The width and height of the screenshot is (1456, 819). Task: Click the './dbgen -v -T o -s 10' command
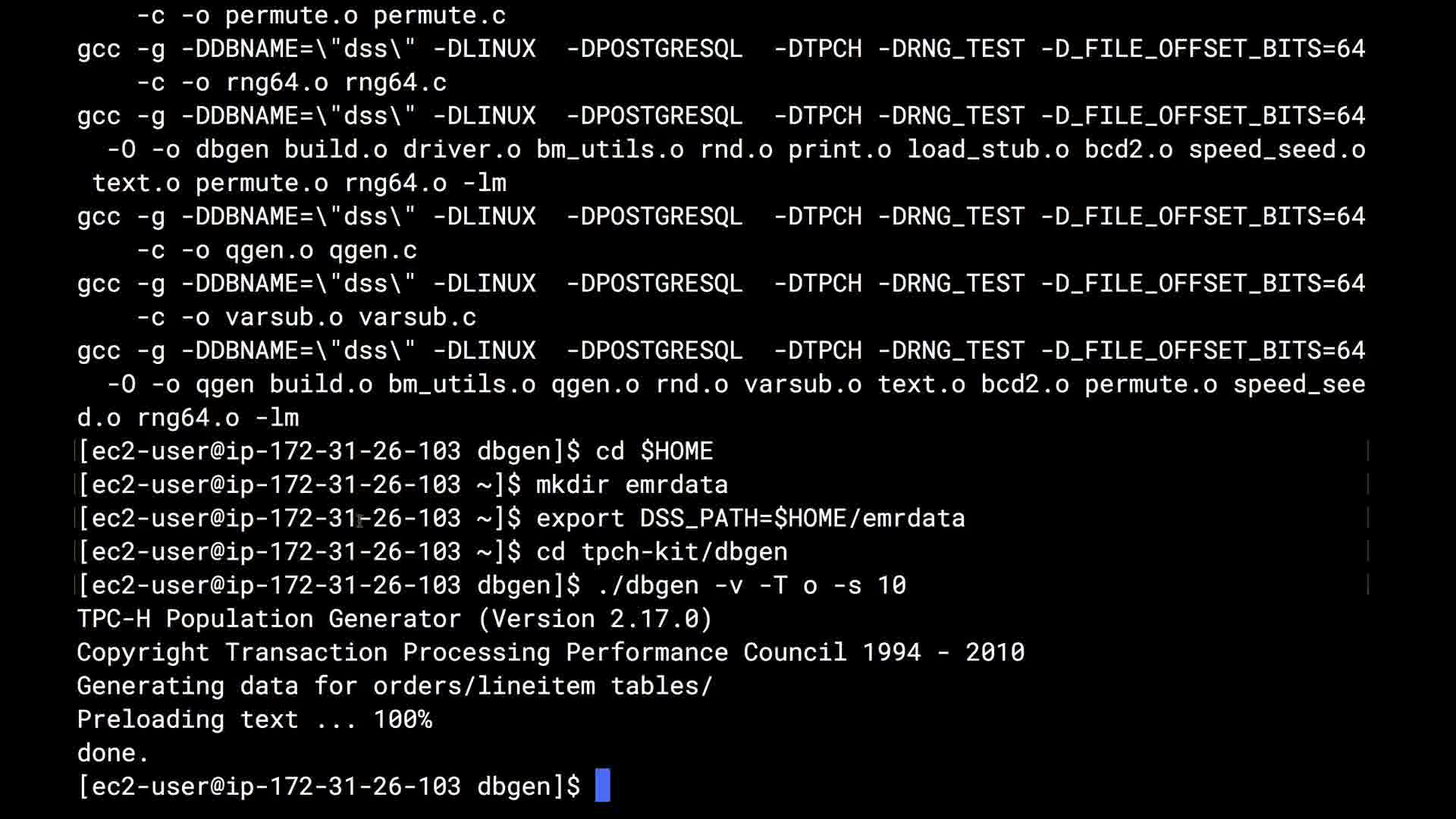(x=751, y=585)
